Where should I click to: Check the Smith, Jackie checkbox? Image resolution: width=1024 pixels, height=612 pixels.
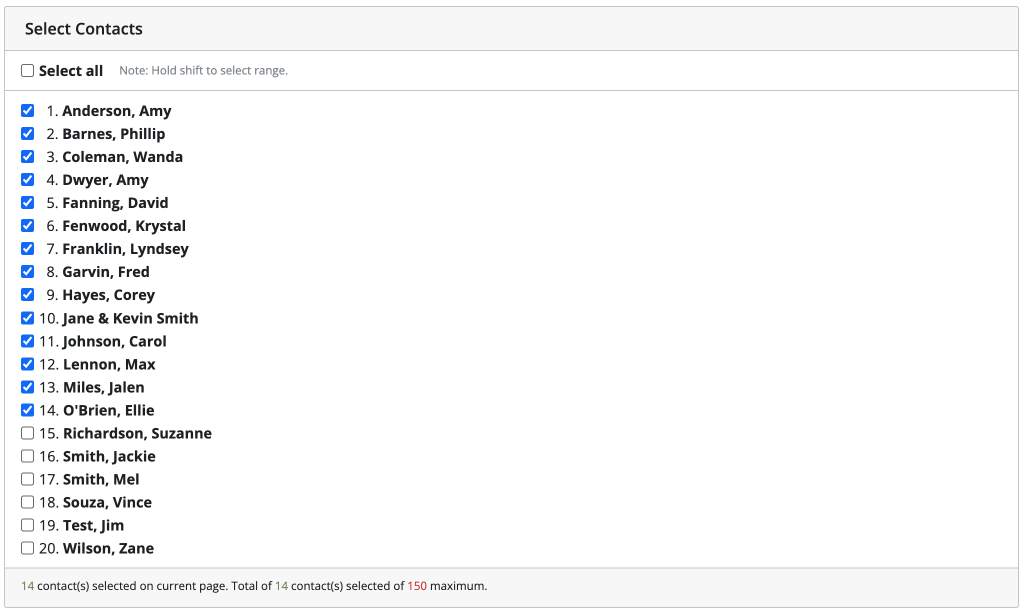(x=28, y=456)
